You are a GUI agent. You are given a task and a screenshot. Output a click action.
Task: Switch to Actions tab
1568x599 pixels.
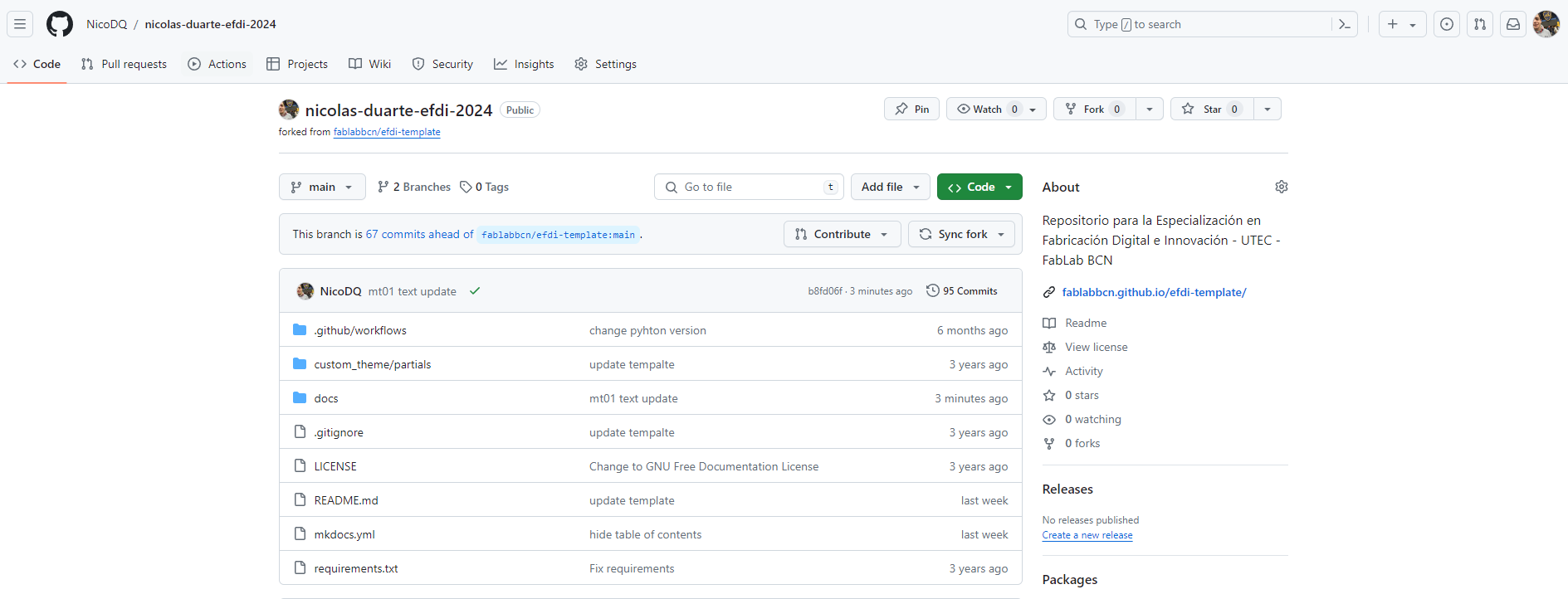pos(217,64)
